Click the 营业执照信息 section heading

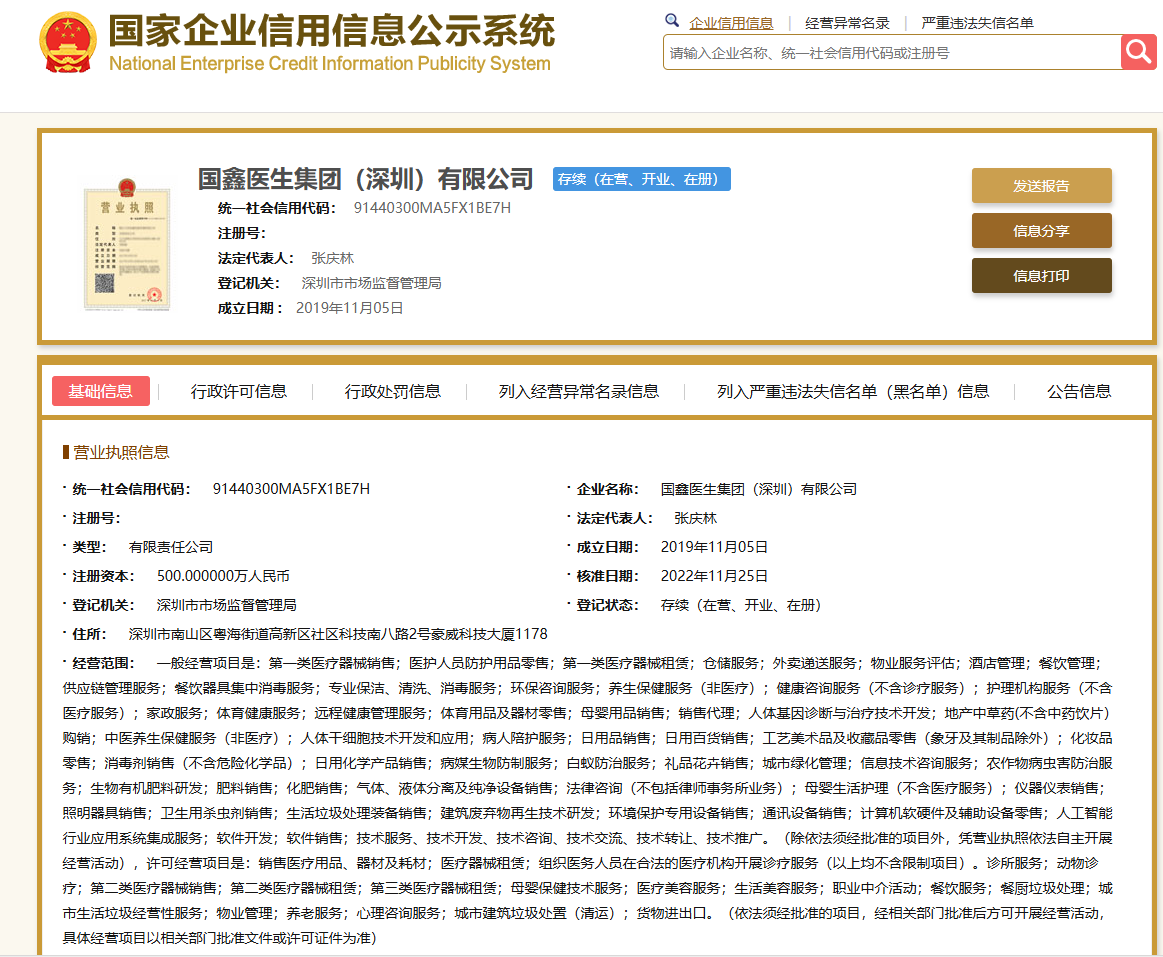click(x=121, y=453)
